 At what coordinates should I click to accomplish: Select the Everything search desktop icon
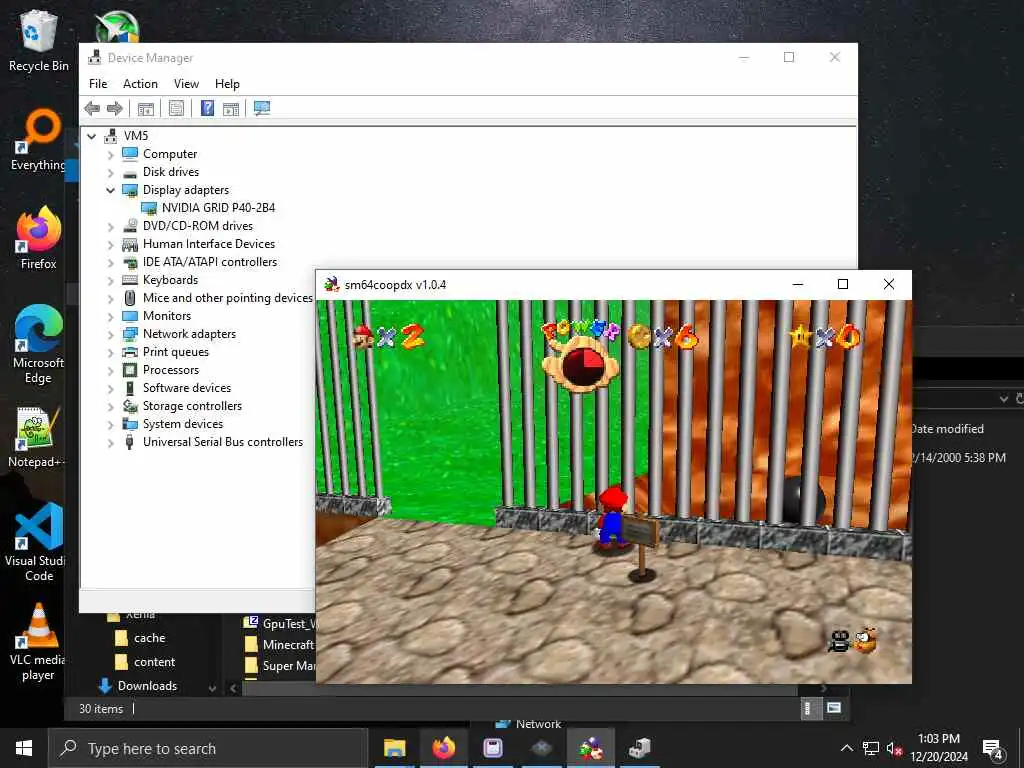click(39, 140)
